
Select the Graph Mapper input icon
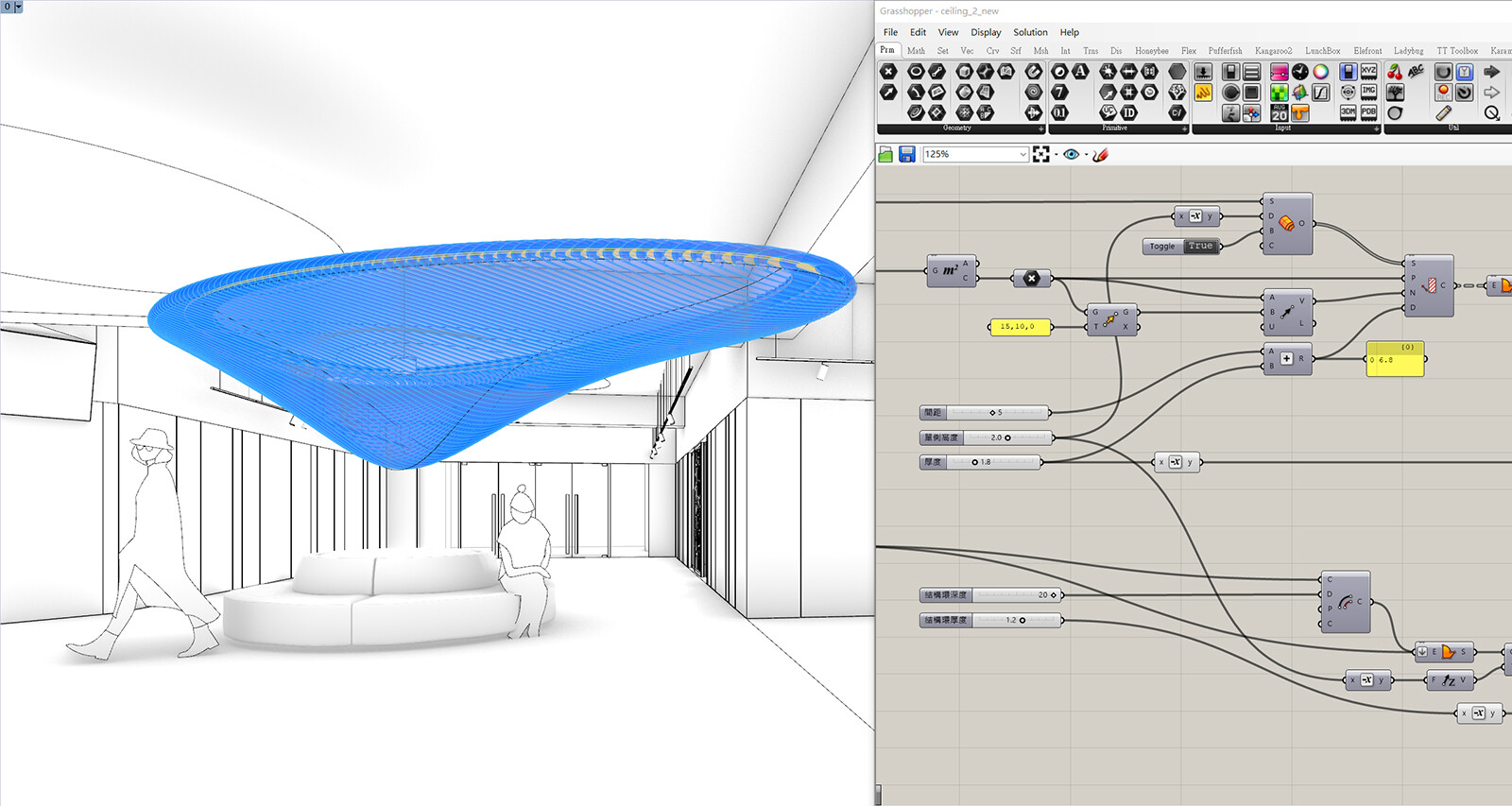coord(1321,93)
